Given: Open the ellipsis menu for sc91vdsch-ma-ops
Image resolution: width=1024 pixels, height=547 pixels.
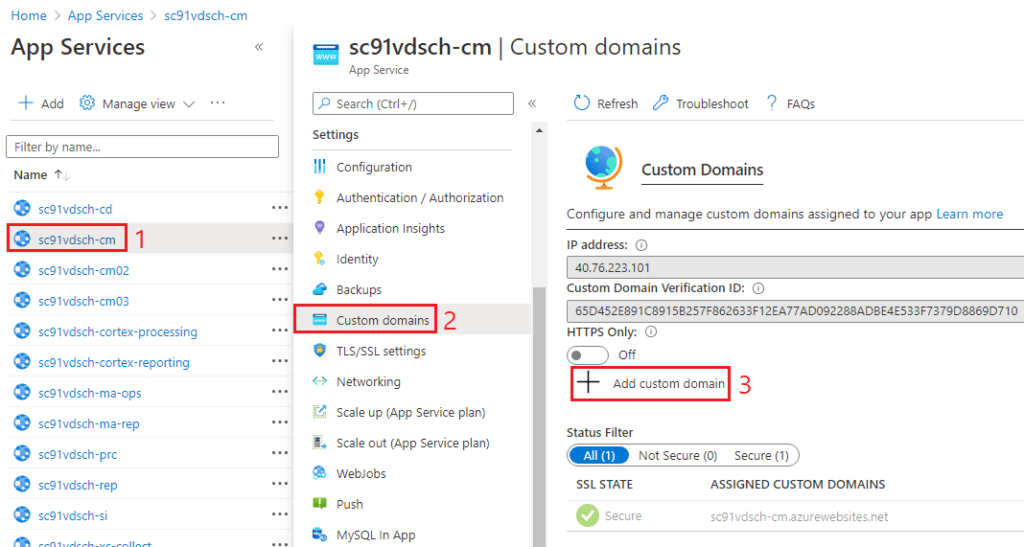Looking at the screenshot, I should 280,392.
